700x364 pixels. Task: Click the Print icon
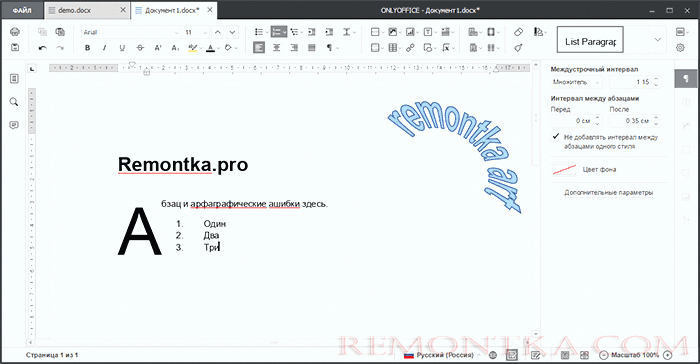(x=15, y=32)
